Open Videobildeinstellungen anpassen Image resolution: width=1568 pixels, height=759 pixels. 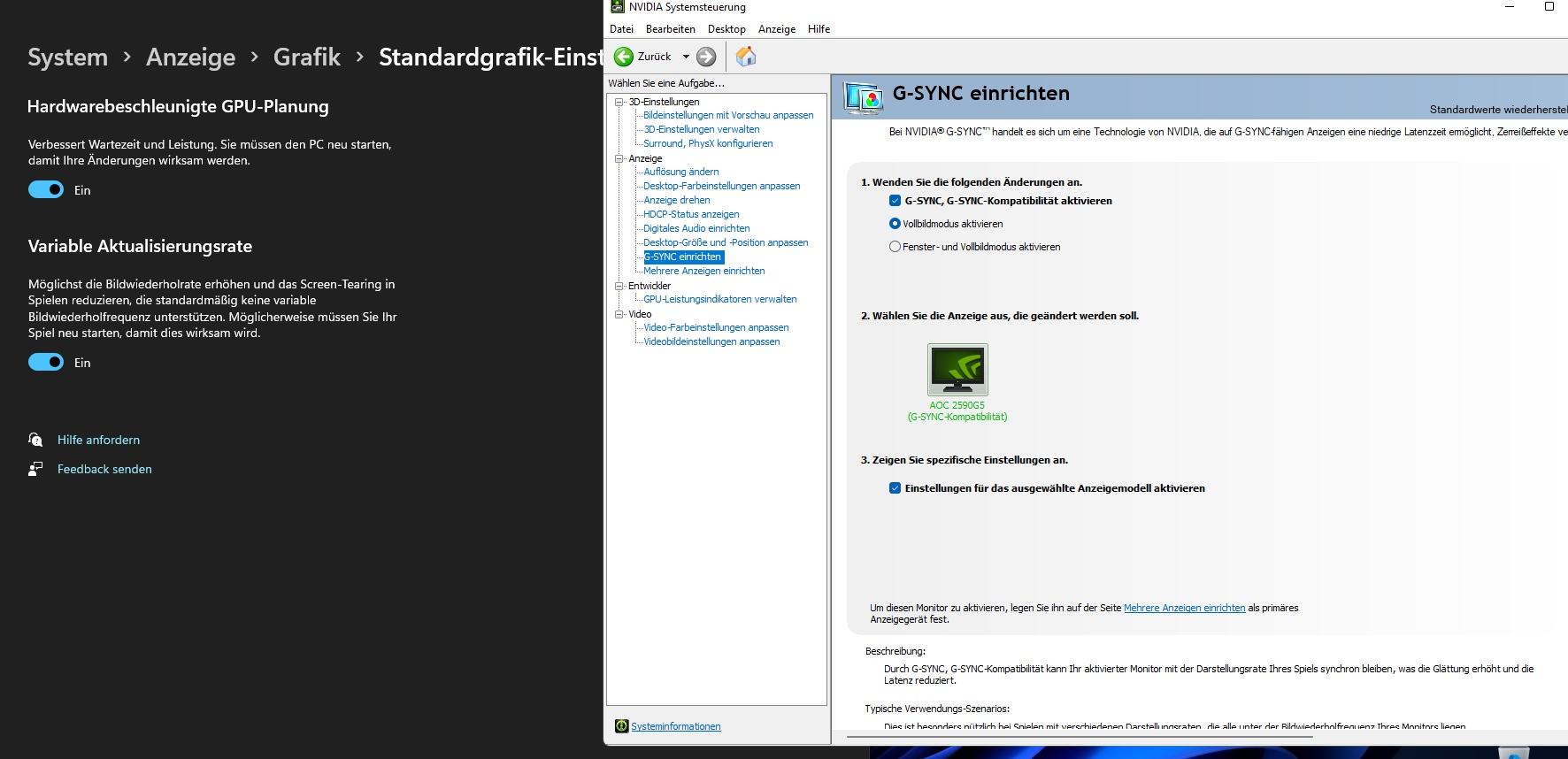click(x=711, y=341)
